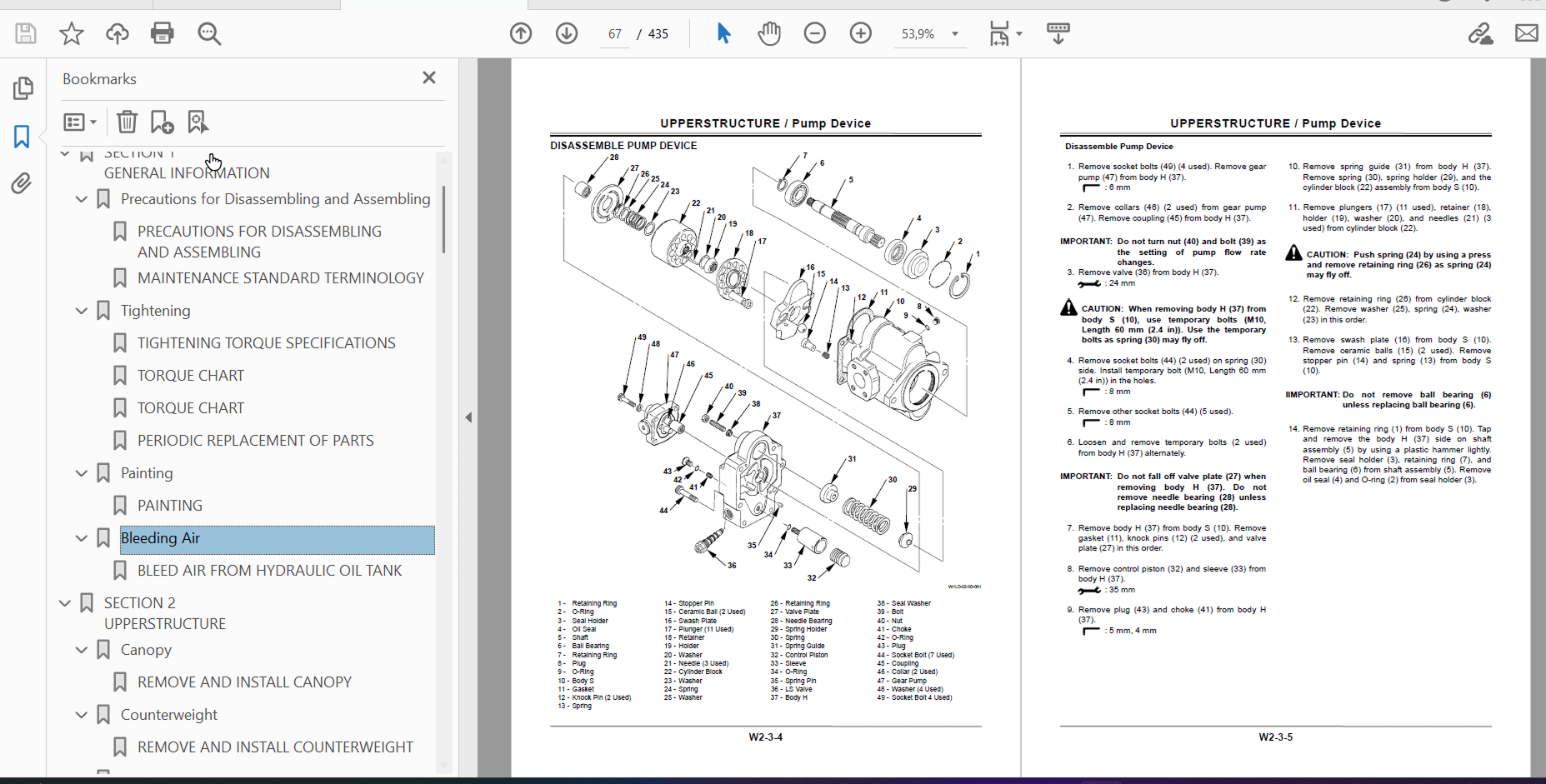Collapse the navigation pane with divider arrow
Image resolution: width=1546 pixels, height=784 pixels.
468,417
